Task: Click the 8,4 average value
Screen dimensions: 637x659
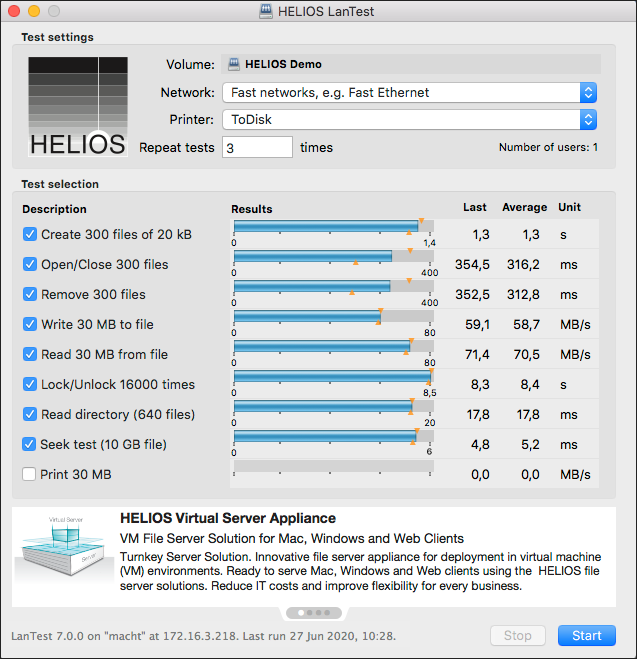Action: point(530,385)
